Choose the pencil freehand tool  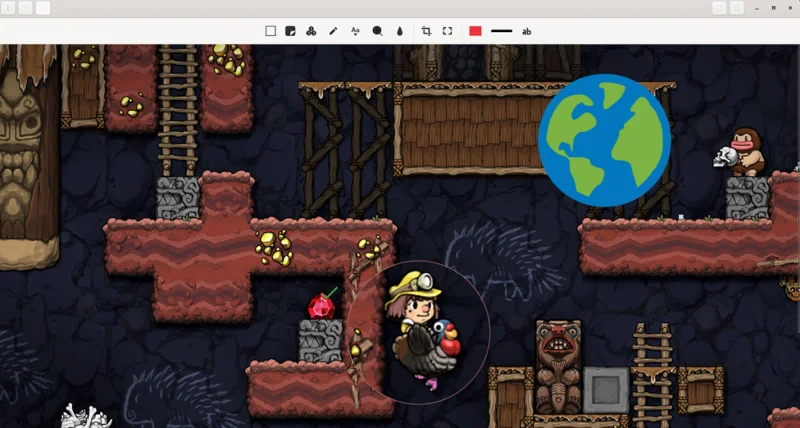pyautogui.click(x=333, y=31)
